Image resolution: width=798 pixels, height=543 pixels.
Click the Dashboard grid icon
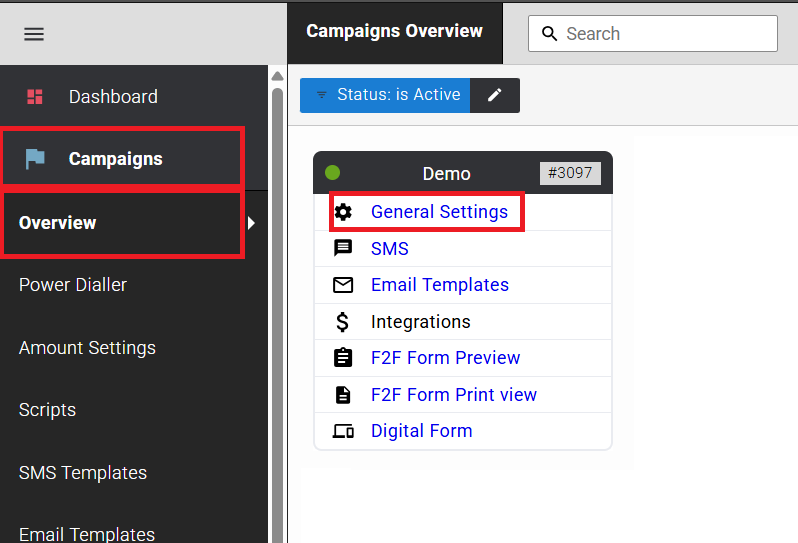click(x=35, y=97)
